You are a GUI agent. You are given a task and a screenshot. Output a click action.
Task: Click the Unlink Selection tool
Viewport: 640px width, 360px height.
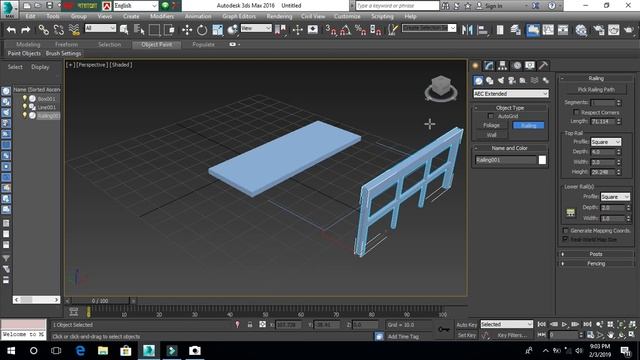(59, 29)
